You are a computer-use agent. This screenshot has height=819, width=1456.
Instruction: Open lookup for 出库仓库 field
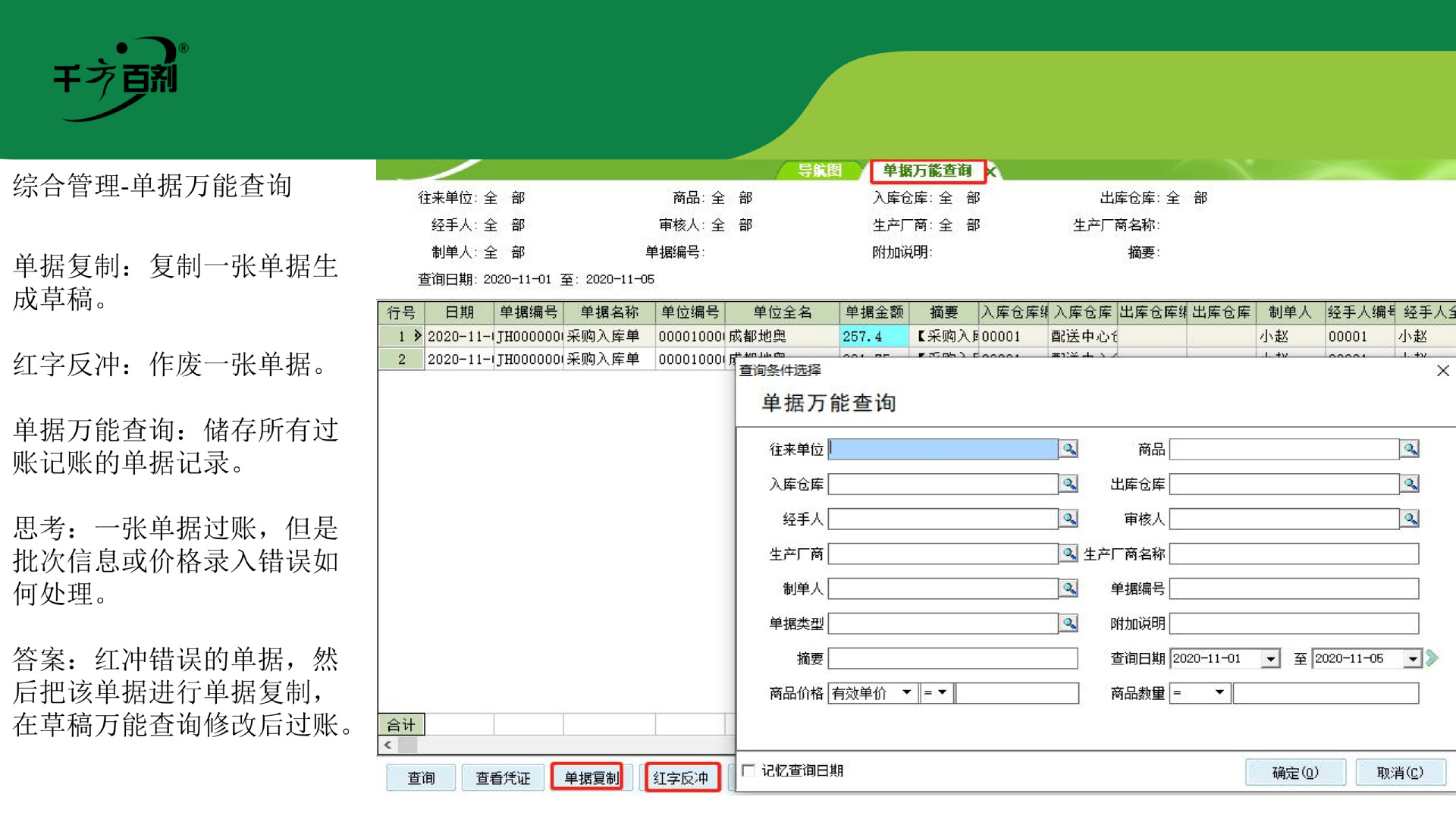1410,484
